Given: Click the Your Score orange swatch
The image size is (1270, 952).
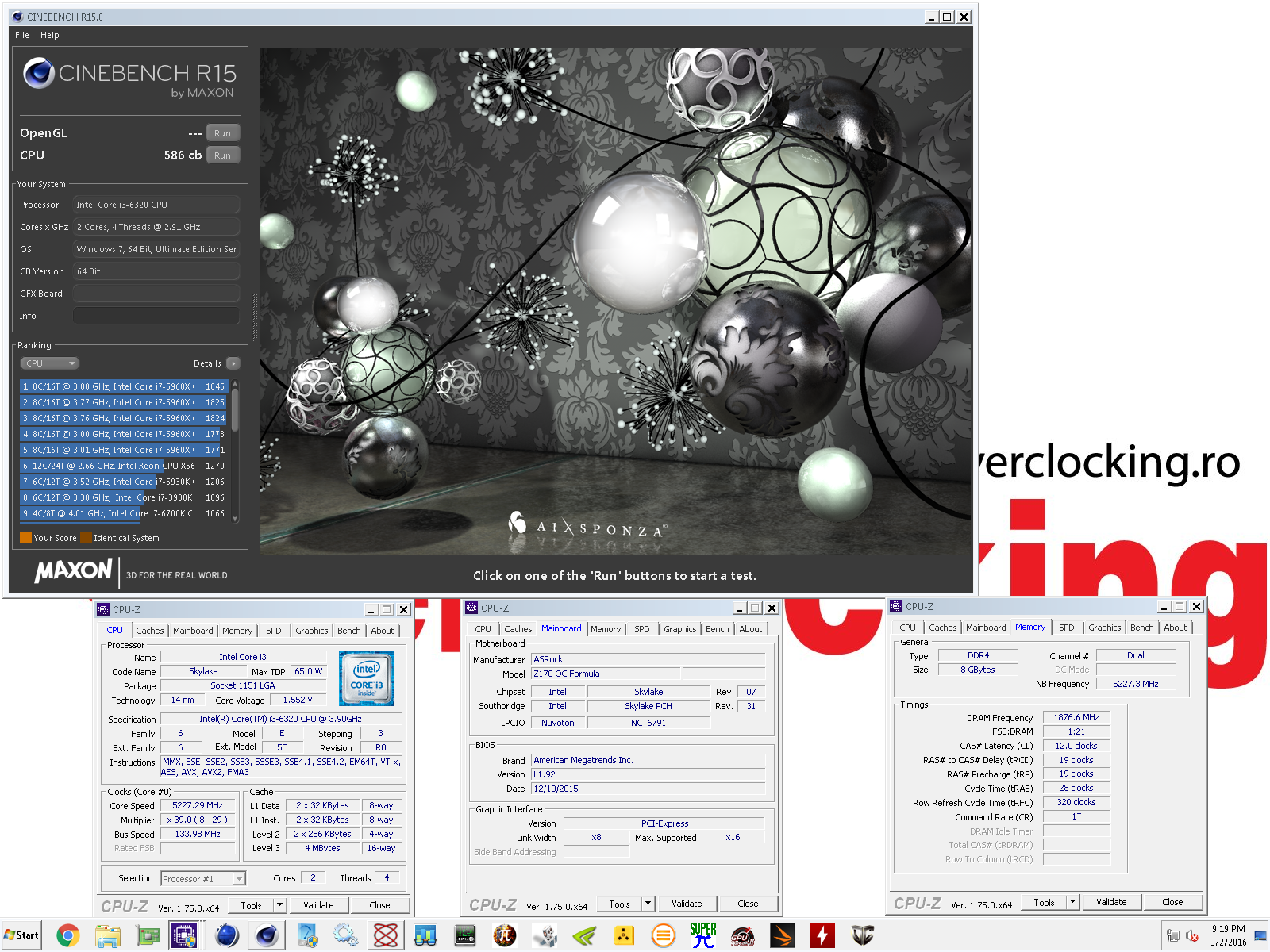Looking at the screenshot, I should click(x=25, y=538).
